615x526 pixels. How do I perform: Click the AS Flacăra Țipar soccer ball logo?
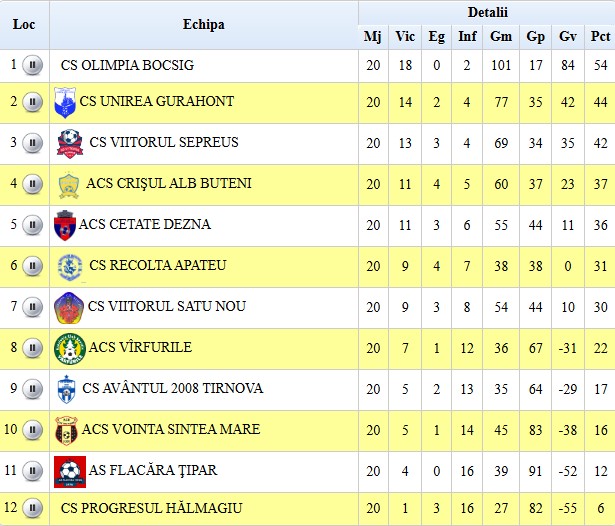point(69,470)
